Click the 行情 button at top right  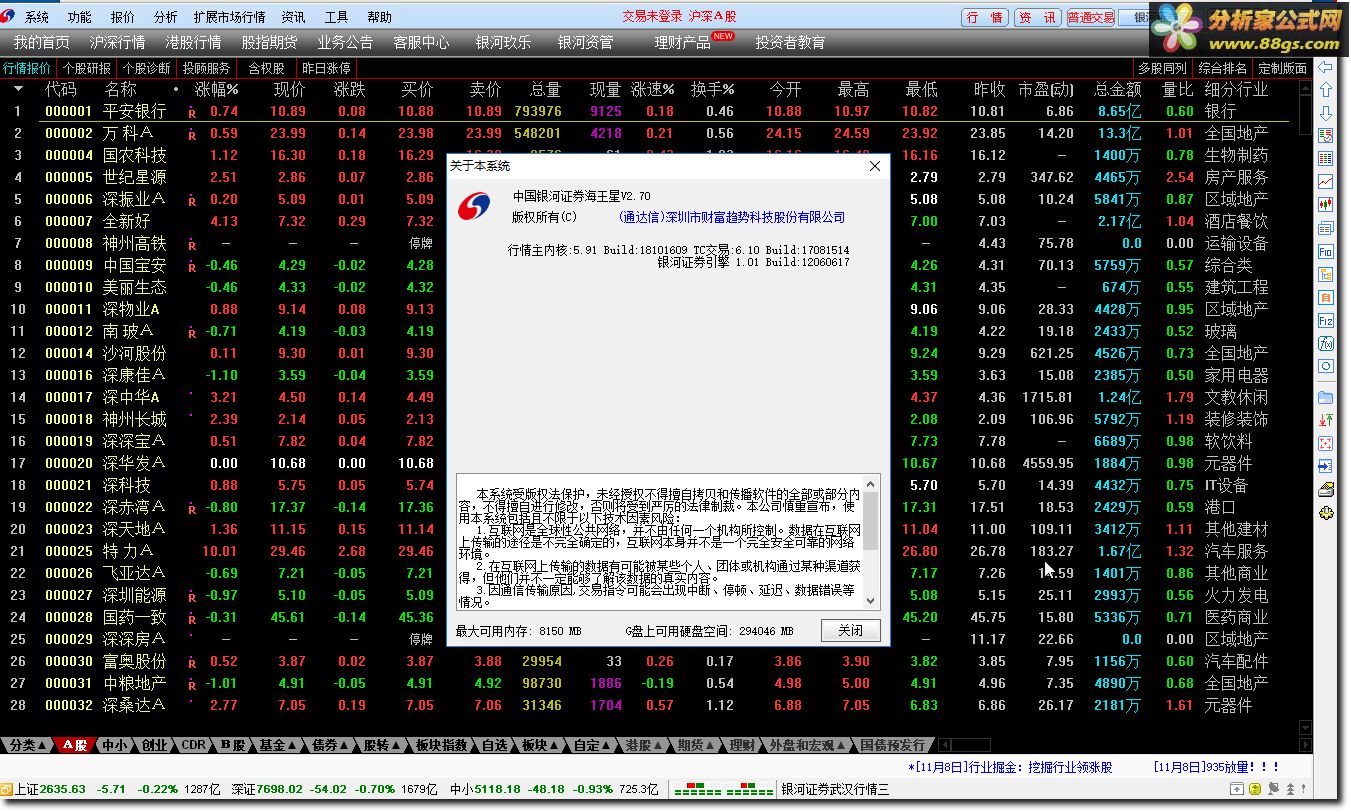click(986, 17)
